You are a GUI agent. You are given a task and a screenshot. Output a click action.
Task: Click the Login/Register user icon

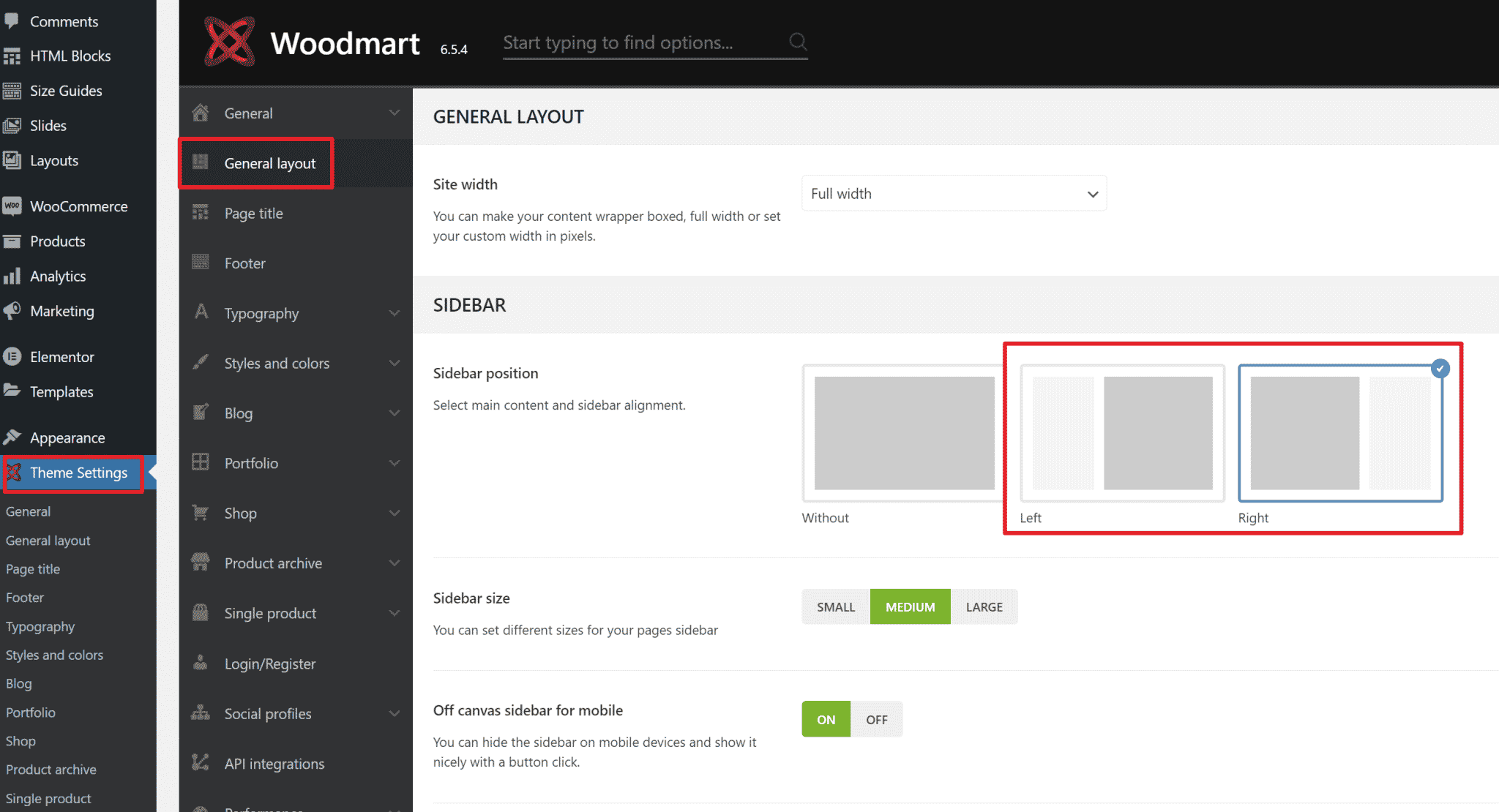pyautogui.click(x=201, y=663)
